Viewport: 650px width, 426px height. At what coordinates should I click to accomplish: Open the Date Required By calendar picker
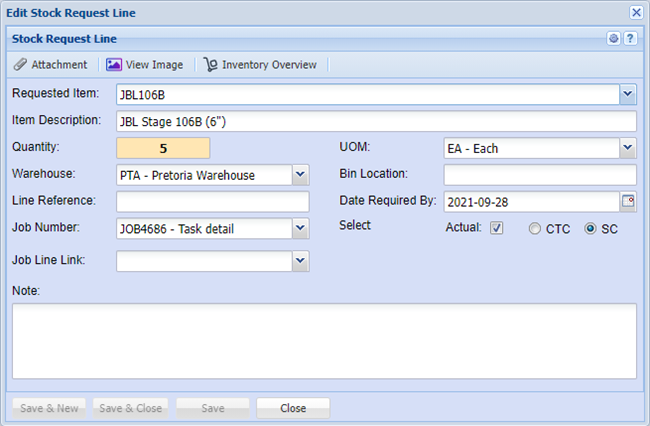[x=628, y=201]
